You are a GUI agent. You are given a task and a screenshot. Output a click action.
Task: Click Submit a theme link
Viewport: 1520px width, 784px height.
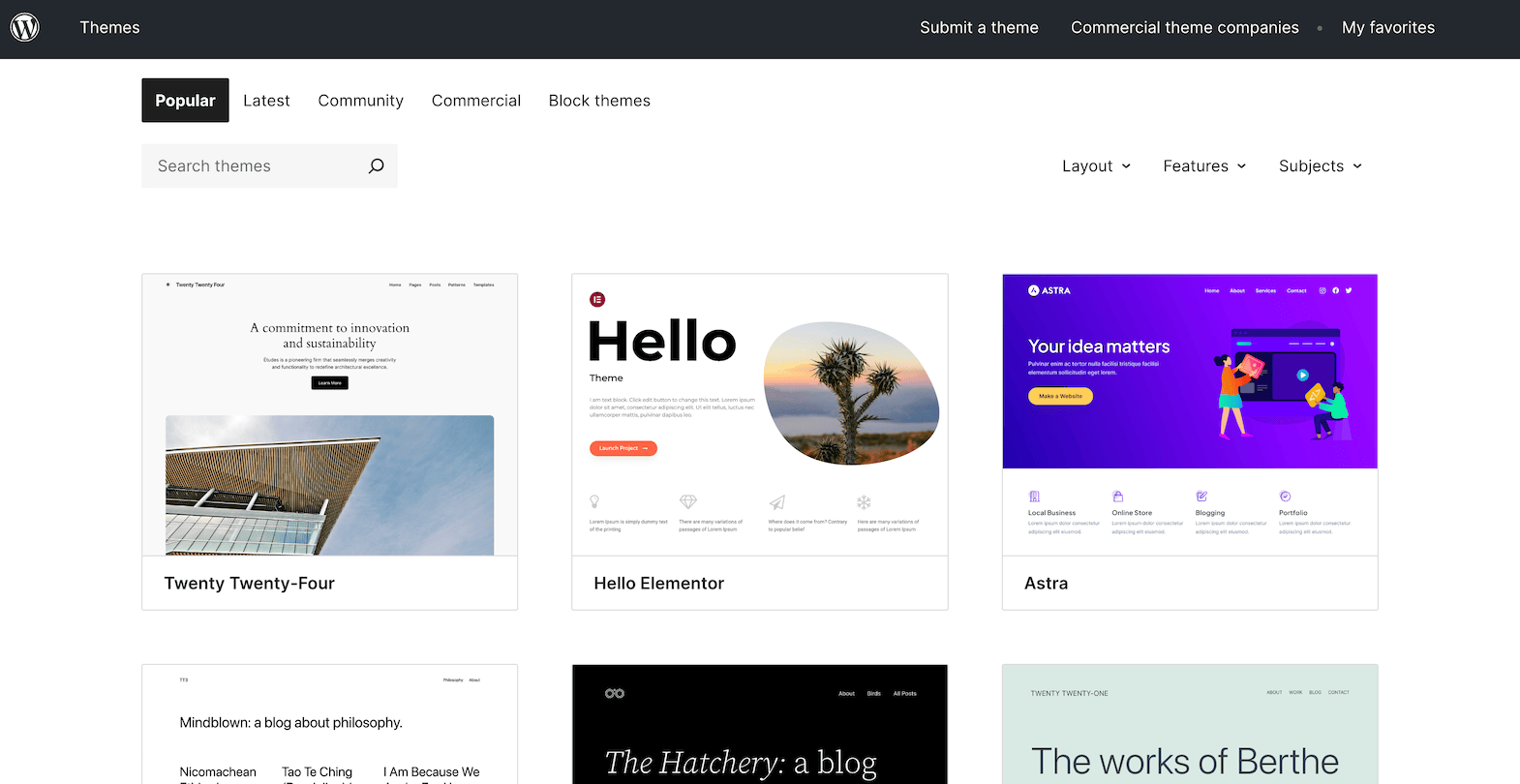[979, 28]
